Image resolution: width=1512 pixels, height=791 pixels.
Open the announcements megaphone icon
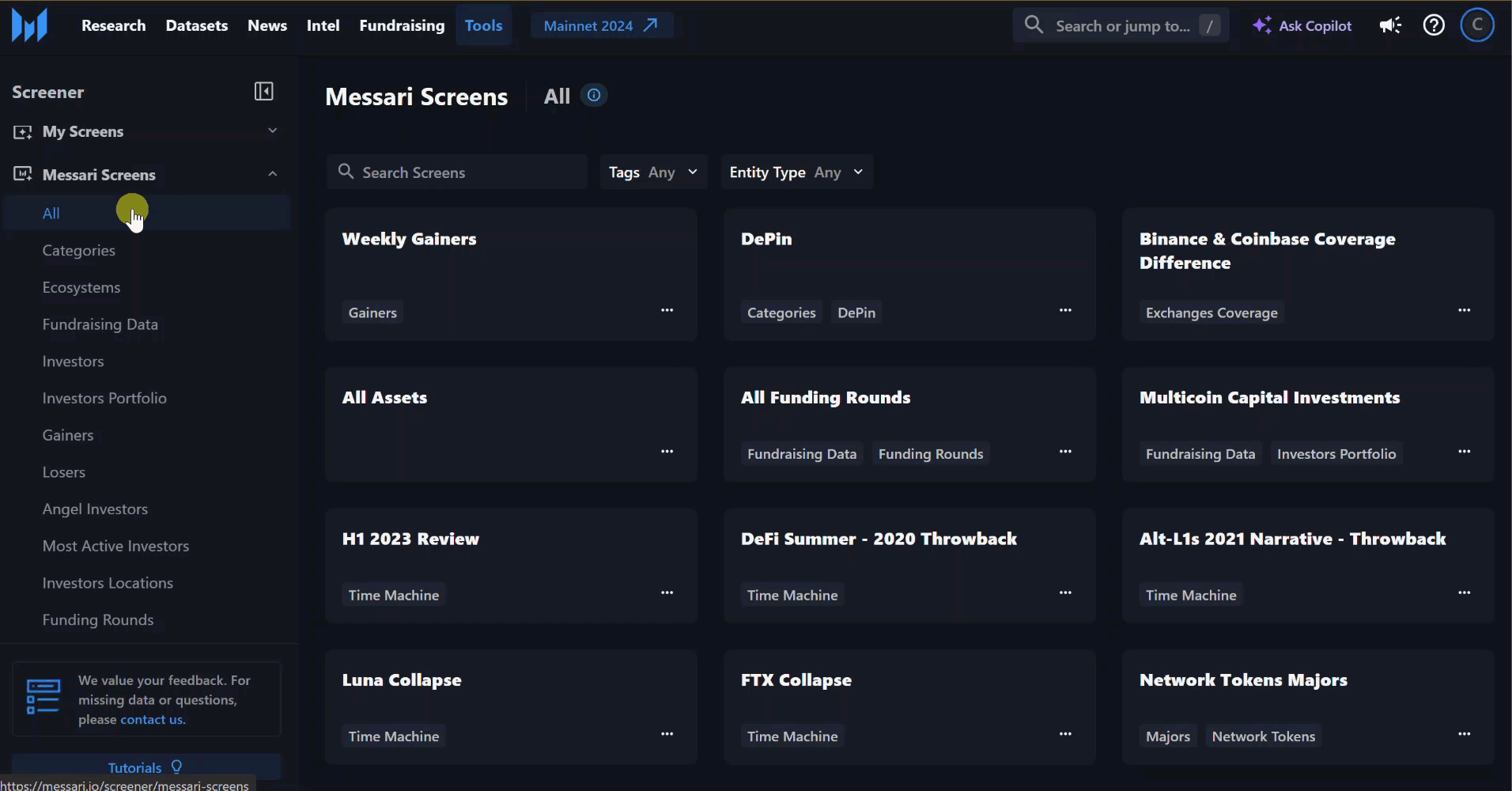(x=1391, y=25)
